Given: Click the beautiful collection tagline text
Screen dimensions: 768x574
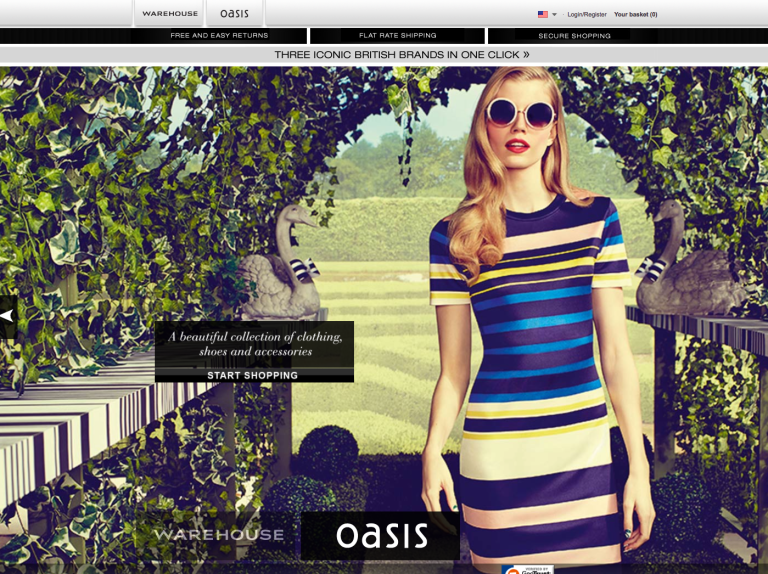Looking at the screenshot, I should 254,344.
